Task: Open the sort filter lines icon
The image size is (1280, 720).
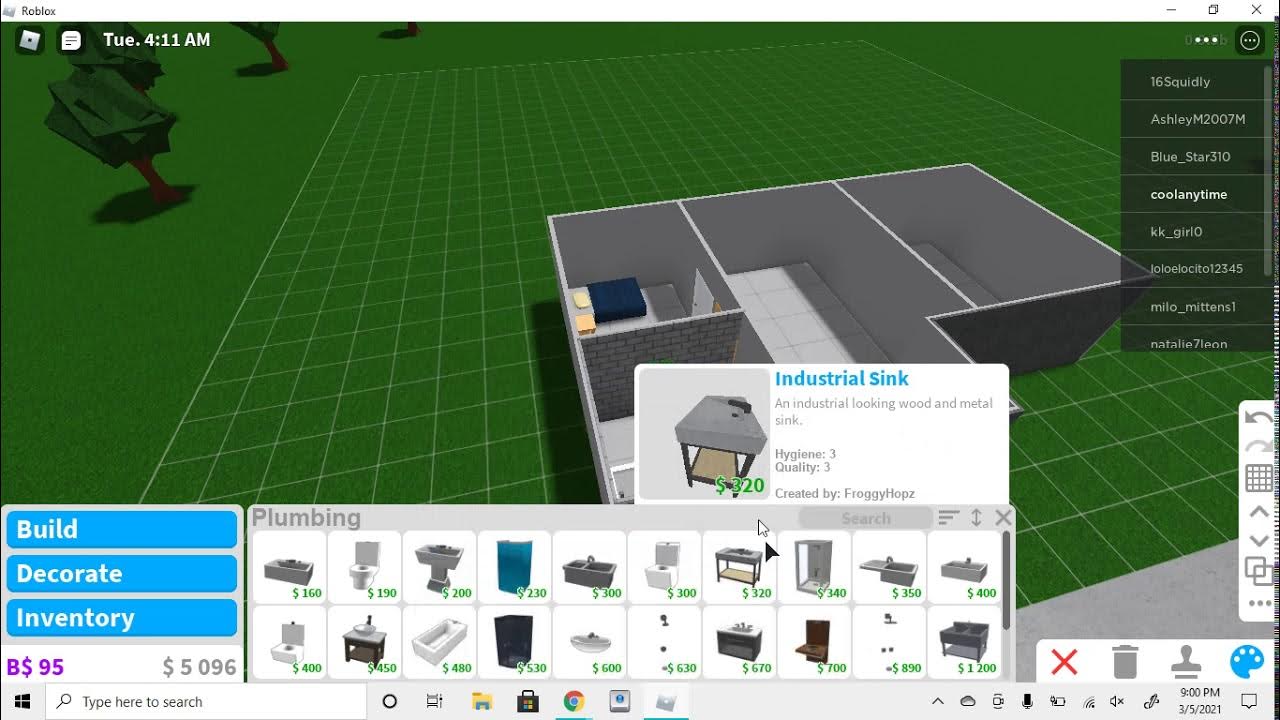Action: (949, 517)
